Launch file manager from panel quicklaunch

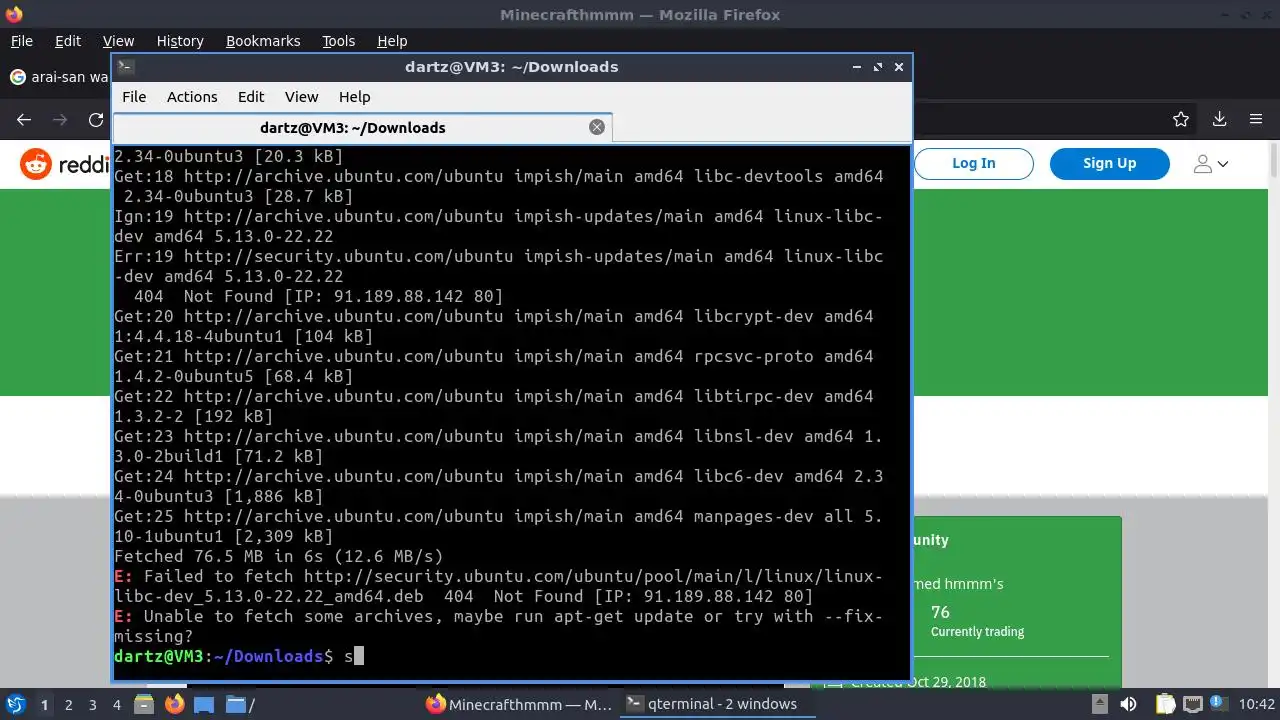coord(144,704)
